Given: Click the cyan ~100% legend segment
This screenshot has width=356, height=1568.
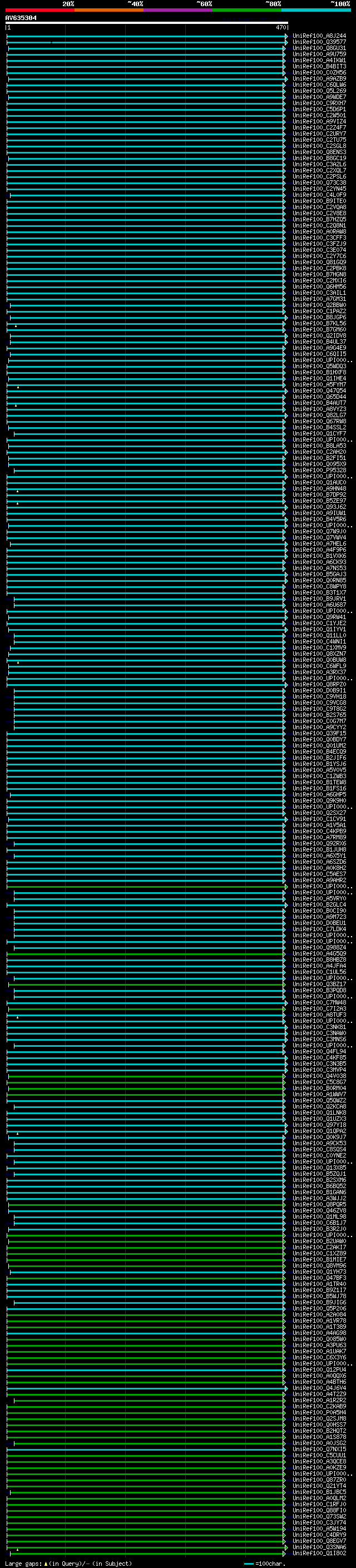Looking at the screenshot, I should point(316,10).
